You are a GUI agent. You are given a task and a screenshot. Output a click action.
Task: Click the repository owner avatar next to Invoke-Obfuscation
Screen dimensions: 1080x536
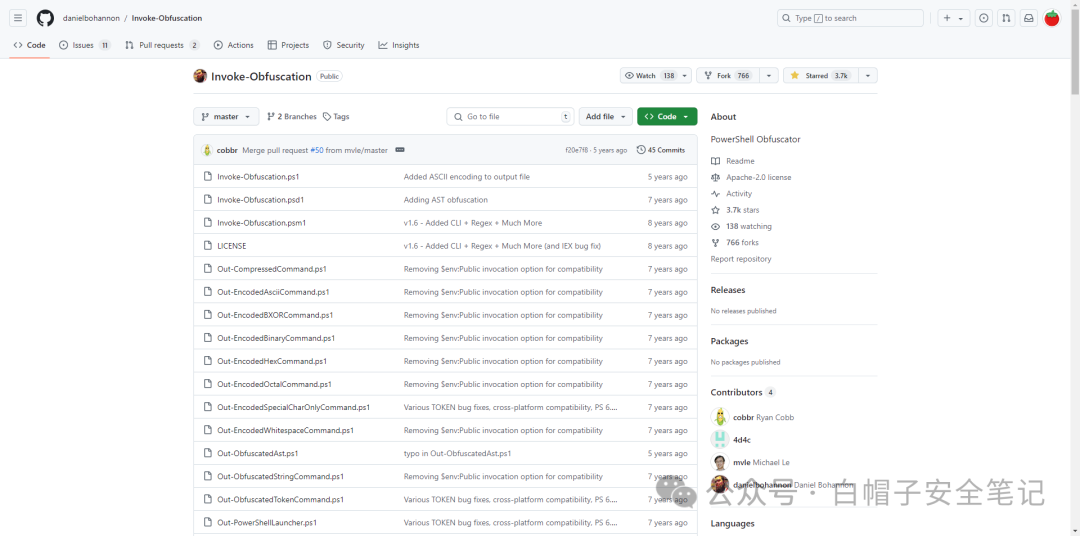coord(200,76)
